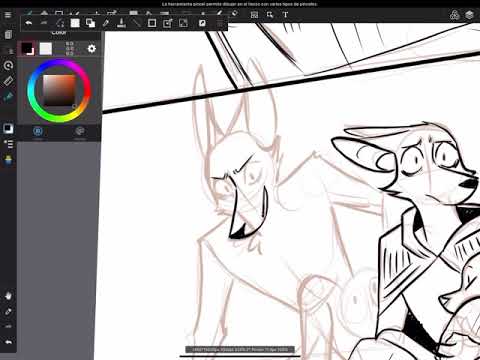
Task: Select the ruler tool in left sidebar
Action: pos(8,81)
